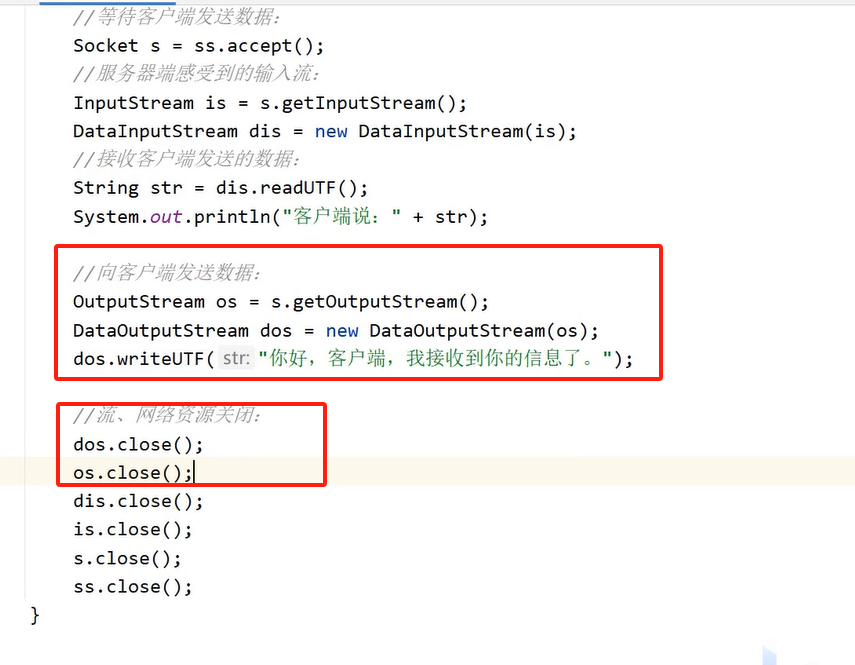
Task: Click the line 'OutputStream os = s.getOutputStream();'
Action: (x=281, y=302)
